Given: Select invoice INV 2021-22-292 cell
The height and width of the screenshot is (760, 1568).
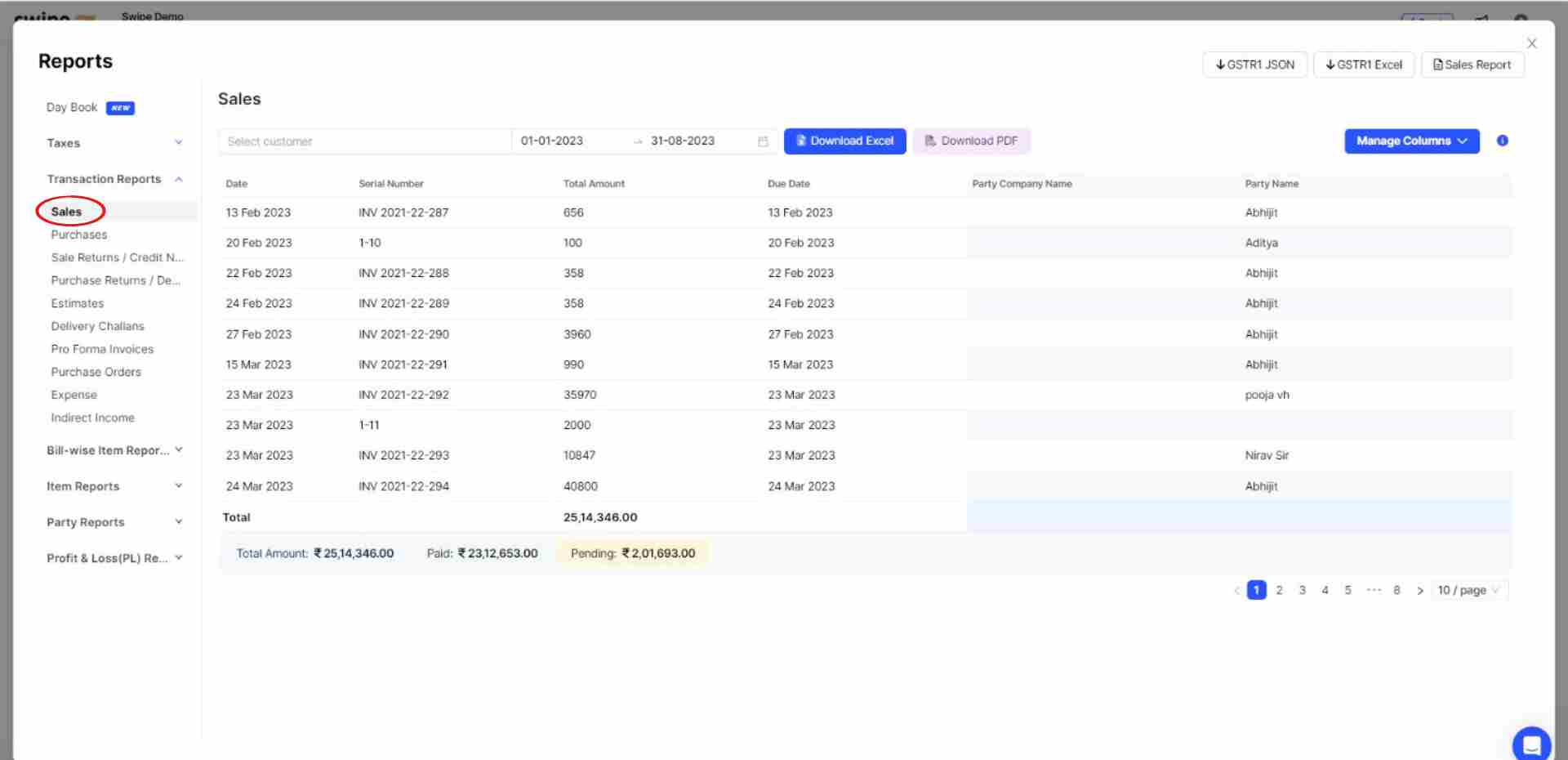Looking at the screenshot, I should [403, 395].
